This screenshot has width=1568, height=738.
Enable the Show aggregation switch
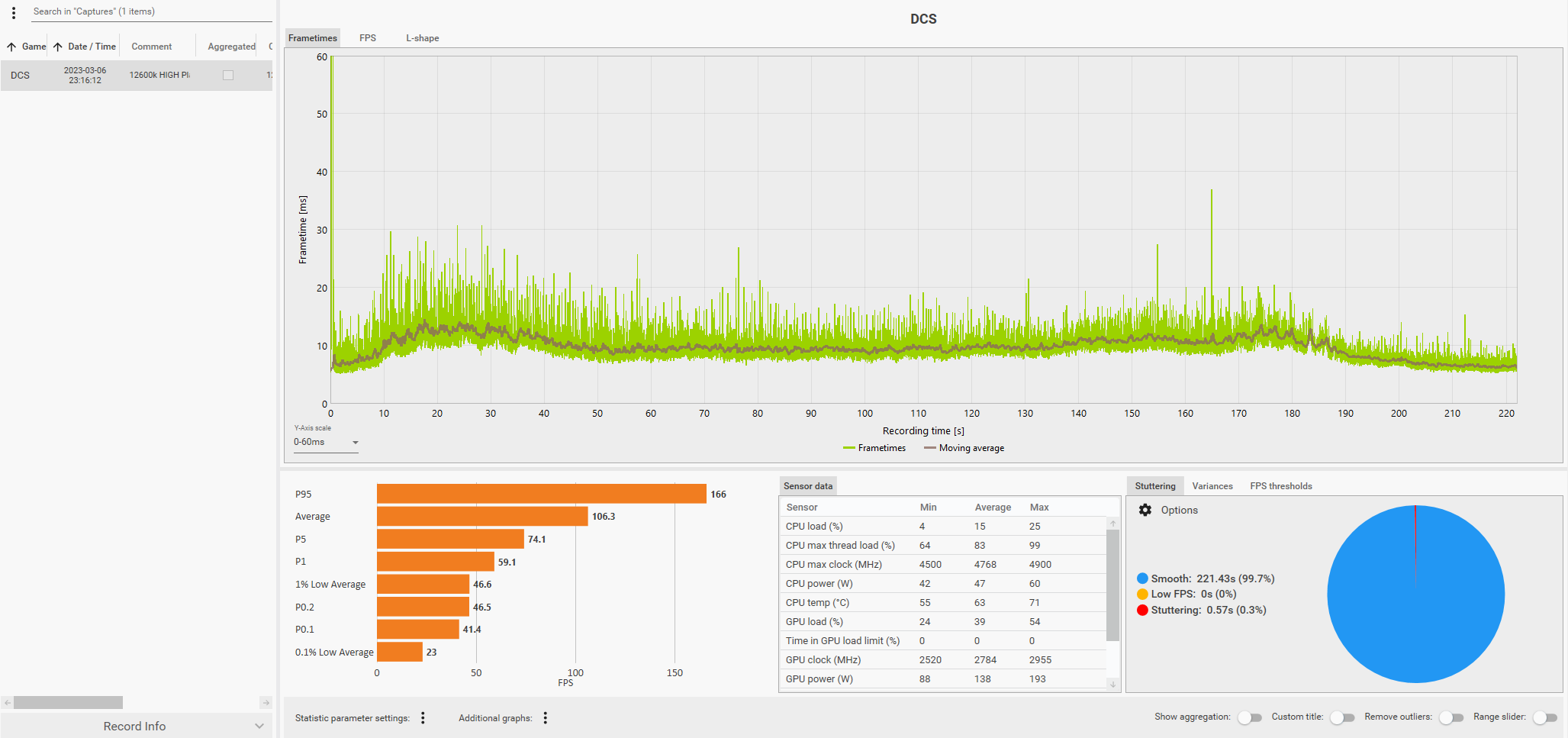coord(1249,717)
